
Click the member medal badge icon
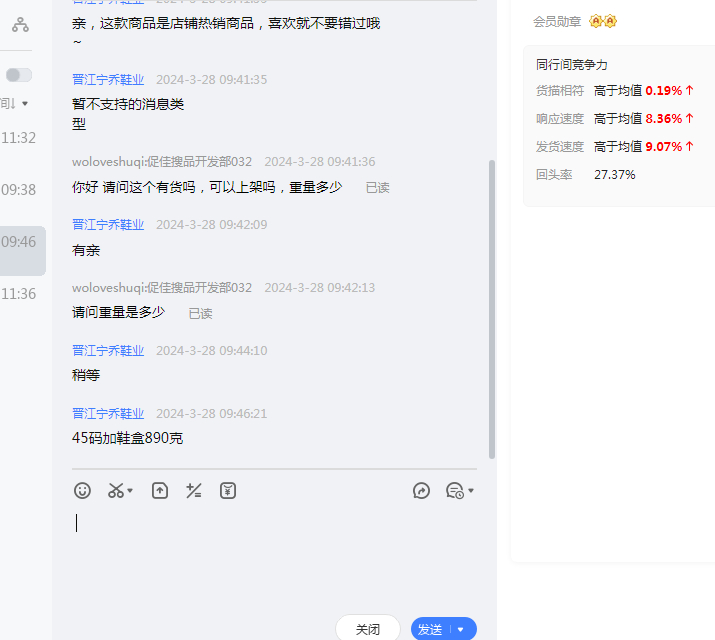point(603,21)
